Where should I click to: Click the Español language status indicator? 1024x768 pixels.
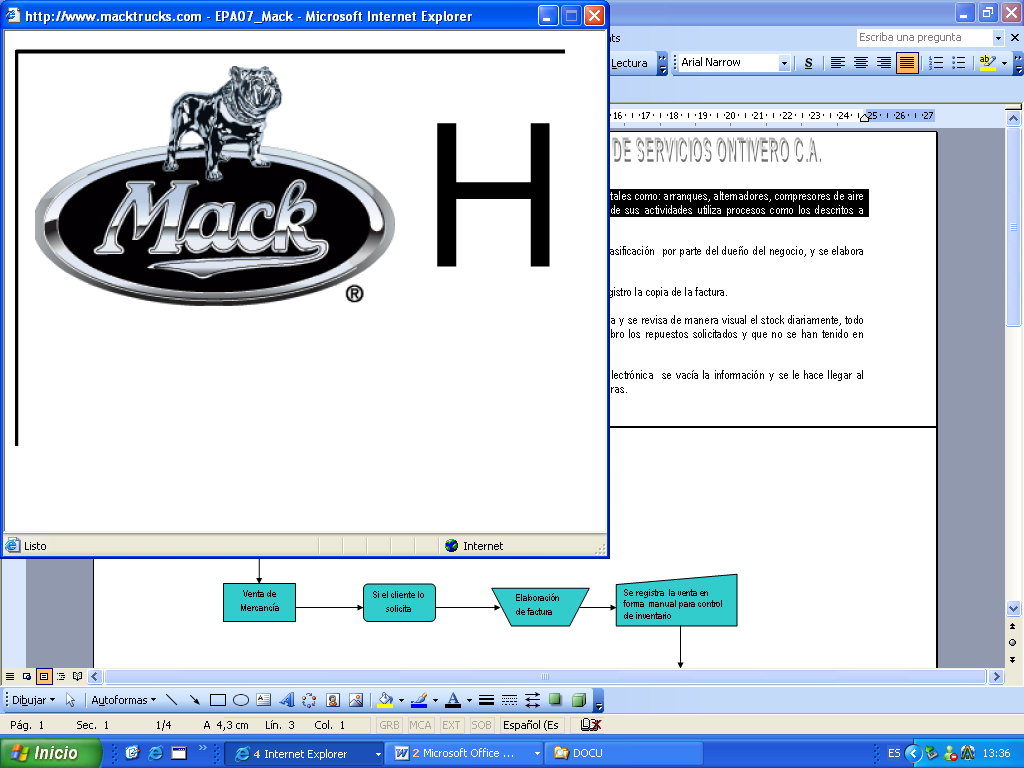pos(531,725)
